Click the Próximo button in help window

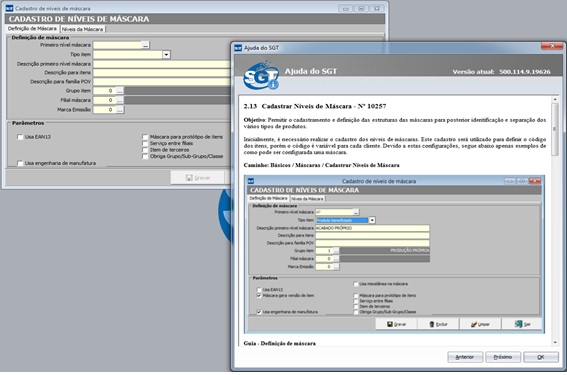(x=503, y=357)
